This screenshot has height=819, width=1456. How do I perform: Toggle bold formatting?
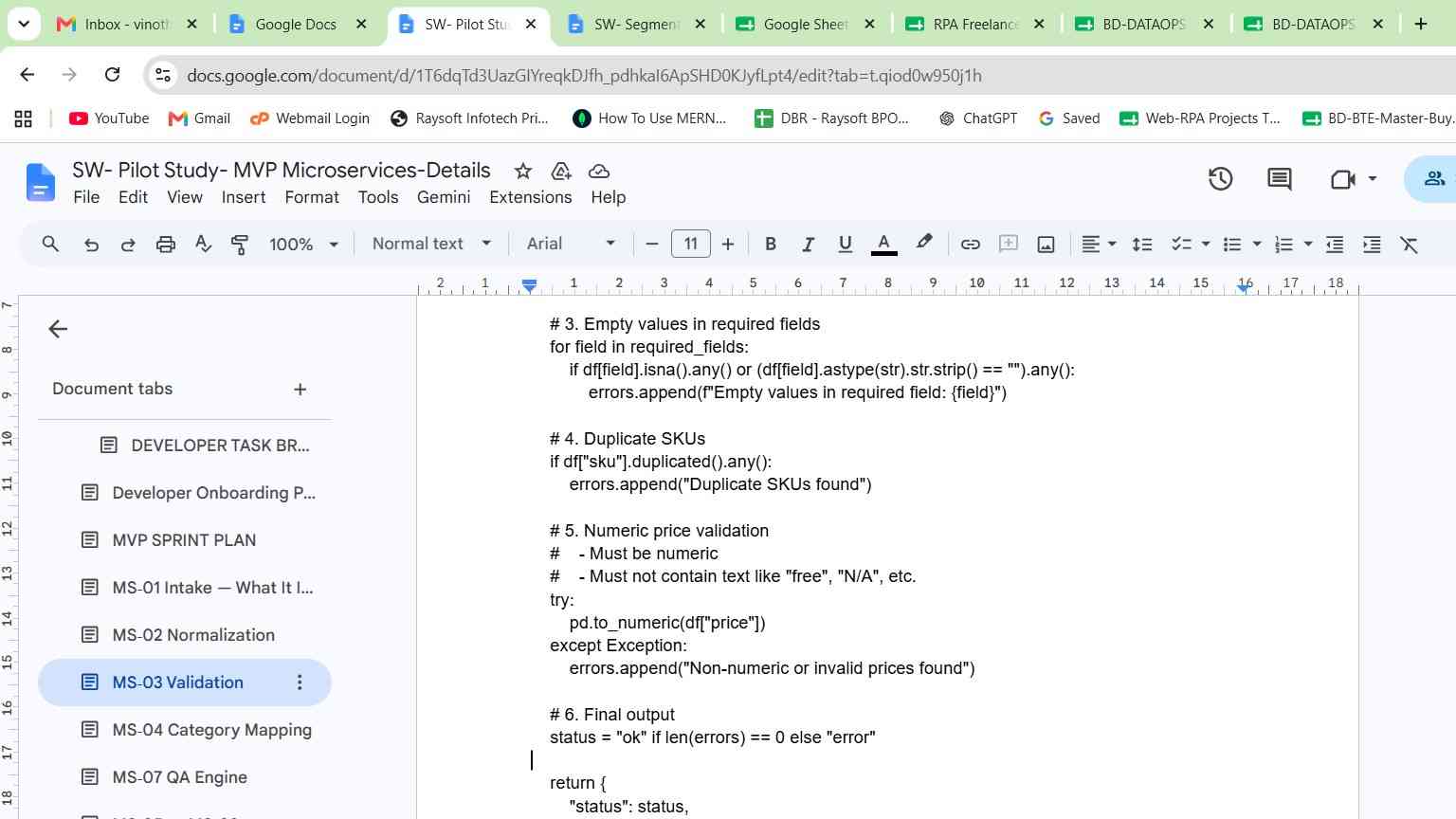771,245
